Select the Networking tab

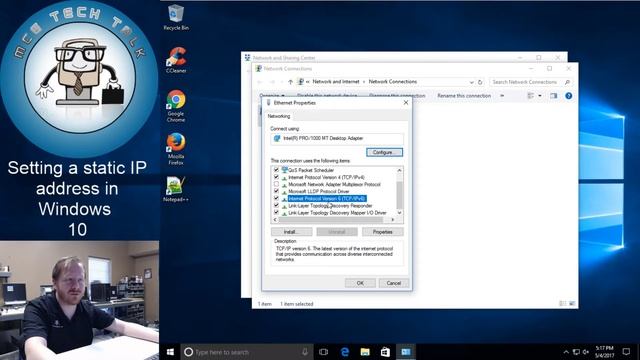[x=279, y=116]
